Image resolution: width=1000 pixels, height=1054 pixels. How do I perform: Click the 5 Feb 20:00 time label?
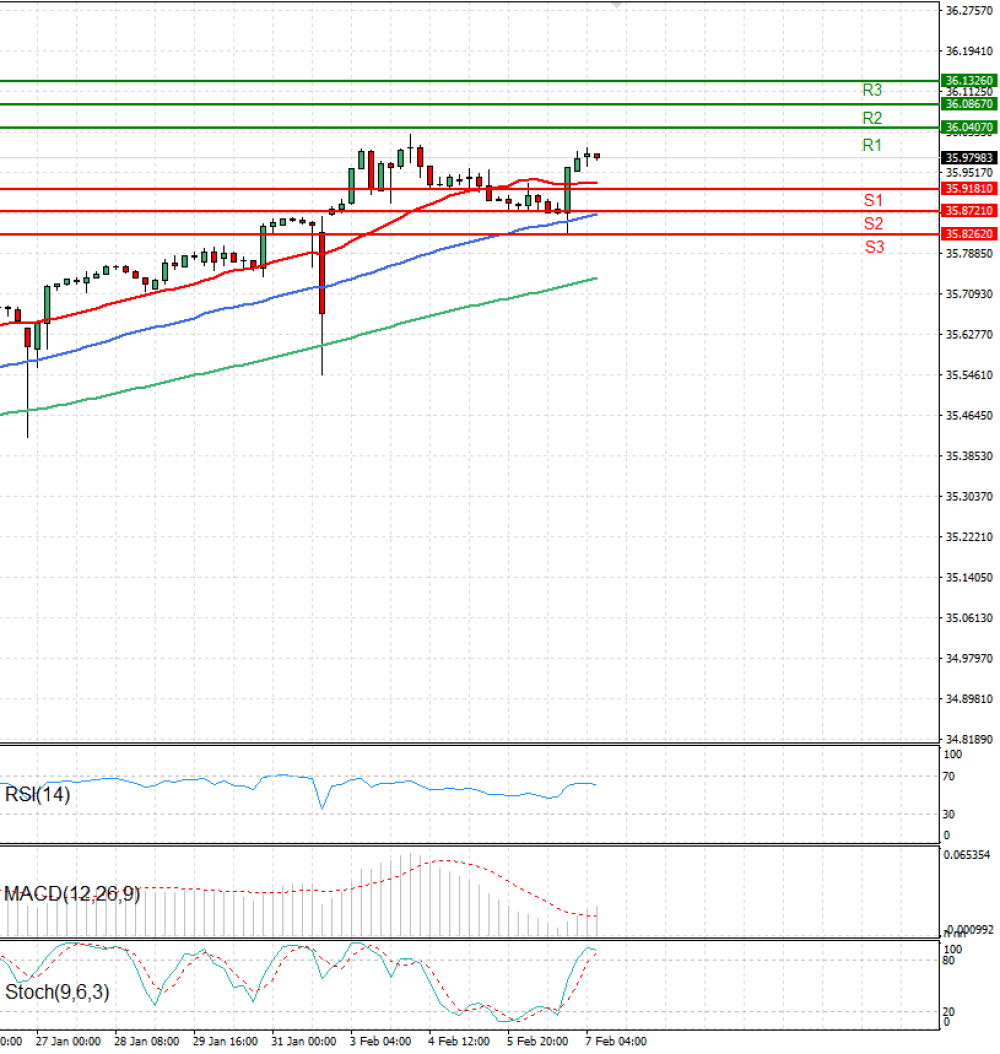538,1041
